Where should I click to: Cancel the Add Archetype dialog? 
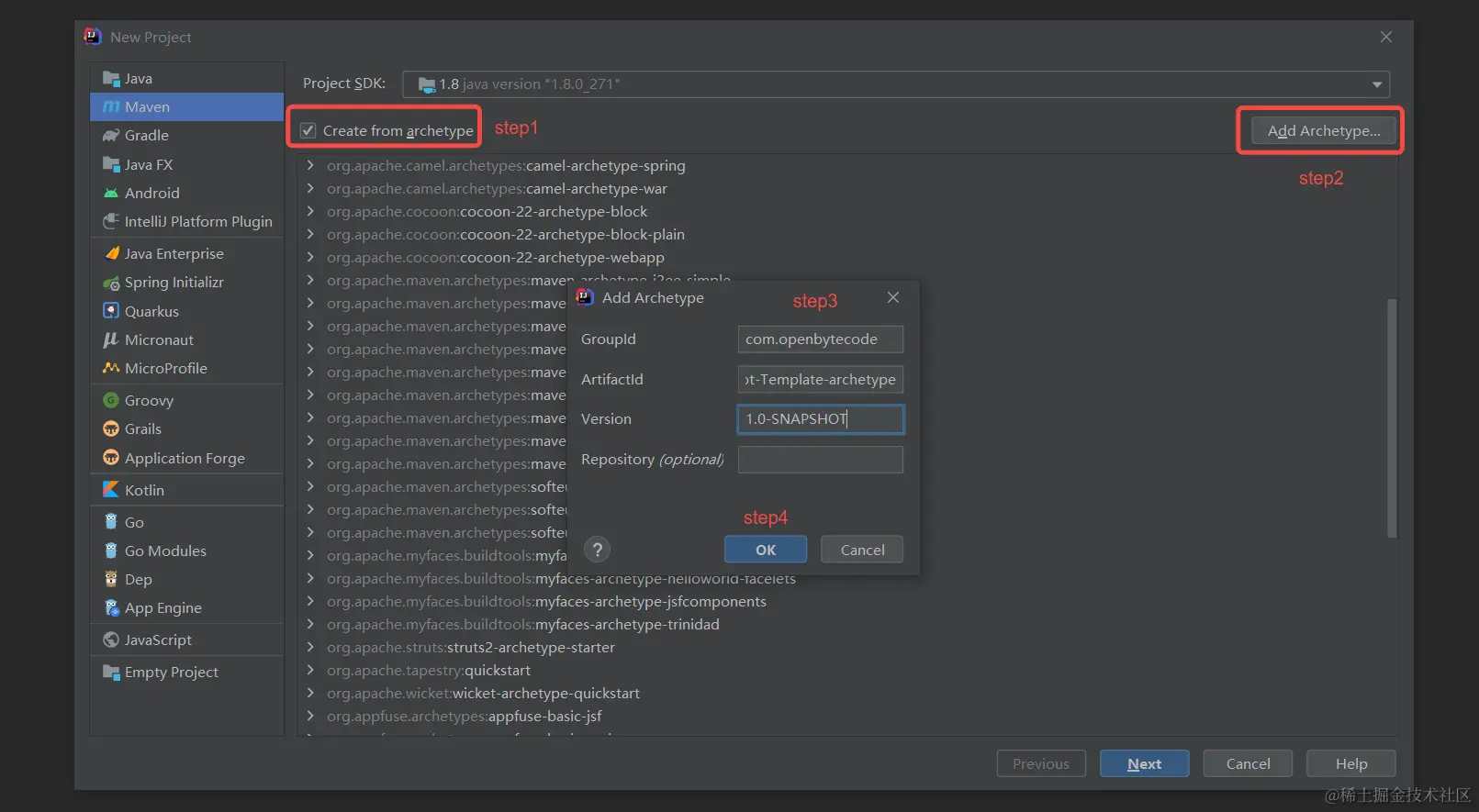point(862,550)
